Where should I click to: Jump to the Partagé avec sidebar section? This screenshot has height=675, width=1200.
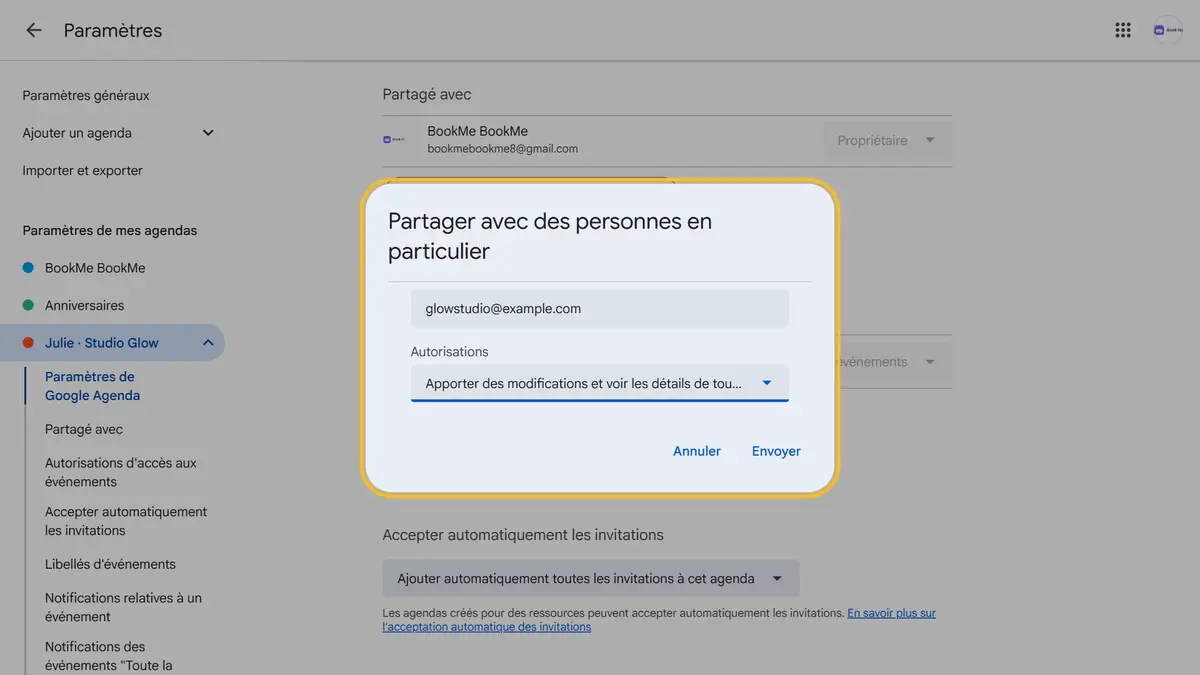point(84,429)
